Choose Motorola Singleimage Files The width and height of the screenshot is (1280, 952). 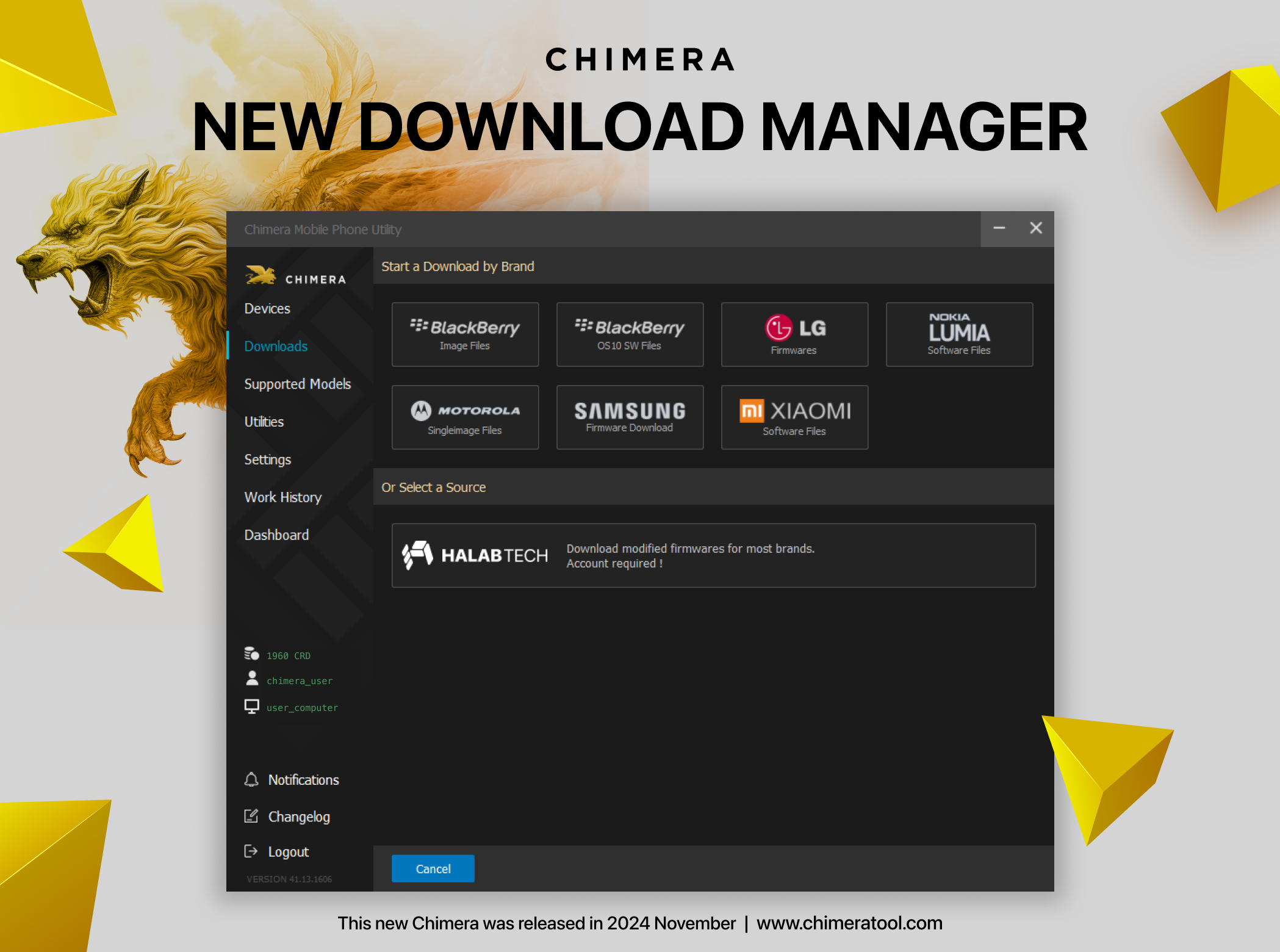(x=465, y=417)
